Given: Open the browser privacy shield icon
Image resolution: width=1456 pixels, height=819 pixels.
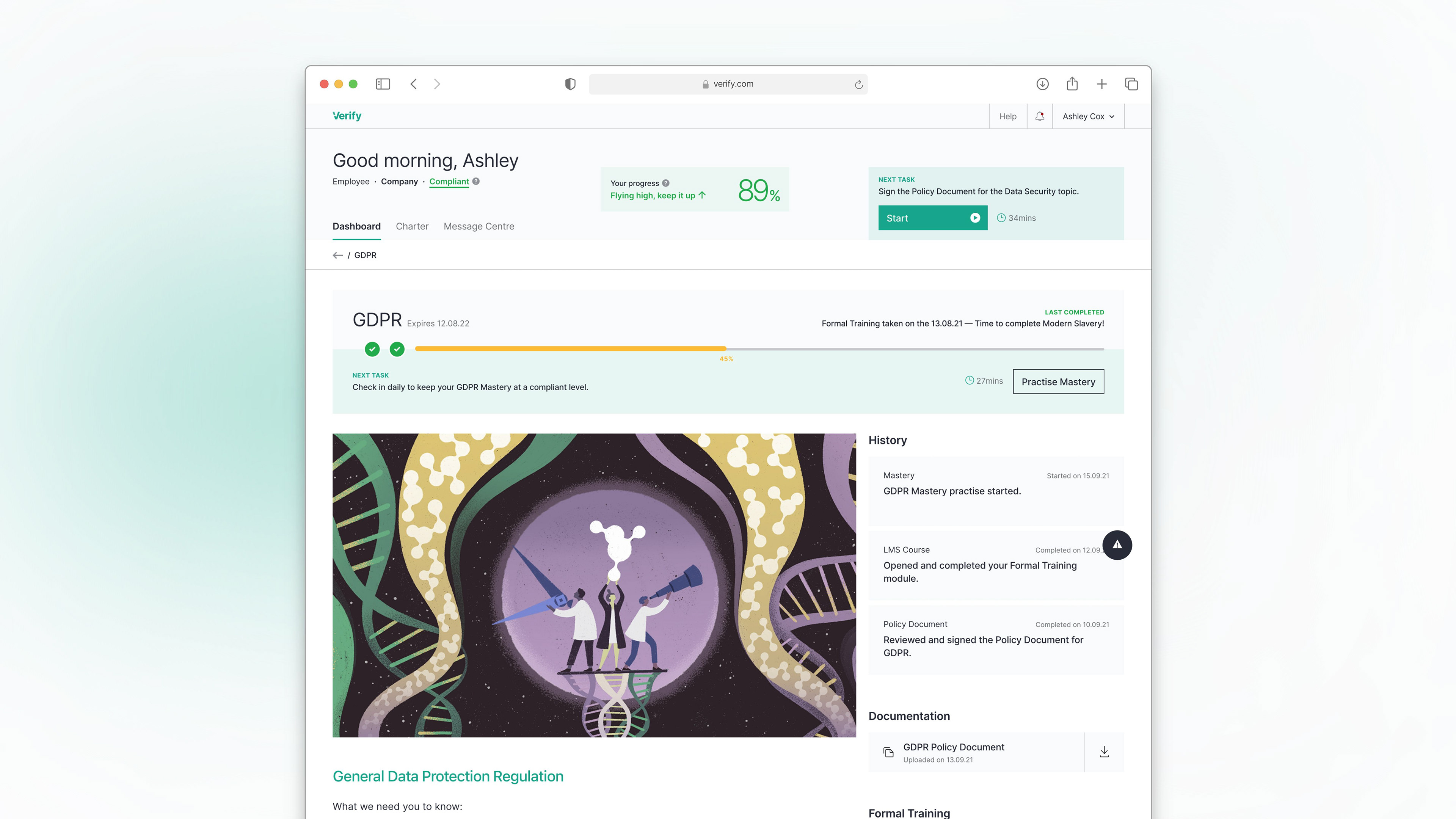Looking at the screenshot, I should tap(570, 84).
